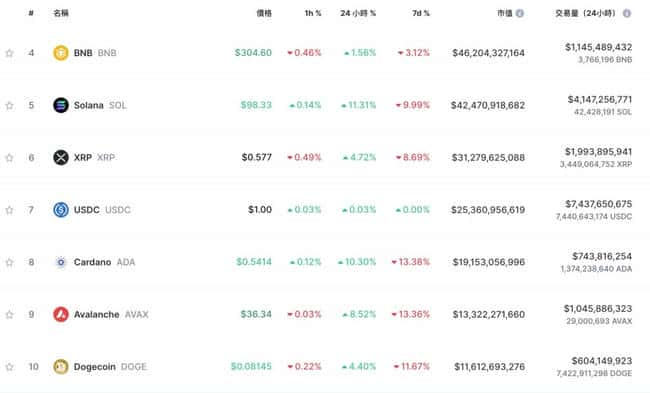Click the Dogecoin coin logo icon
This screenshot has height=393, width=650.
61,366
